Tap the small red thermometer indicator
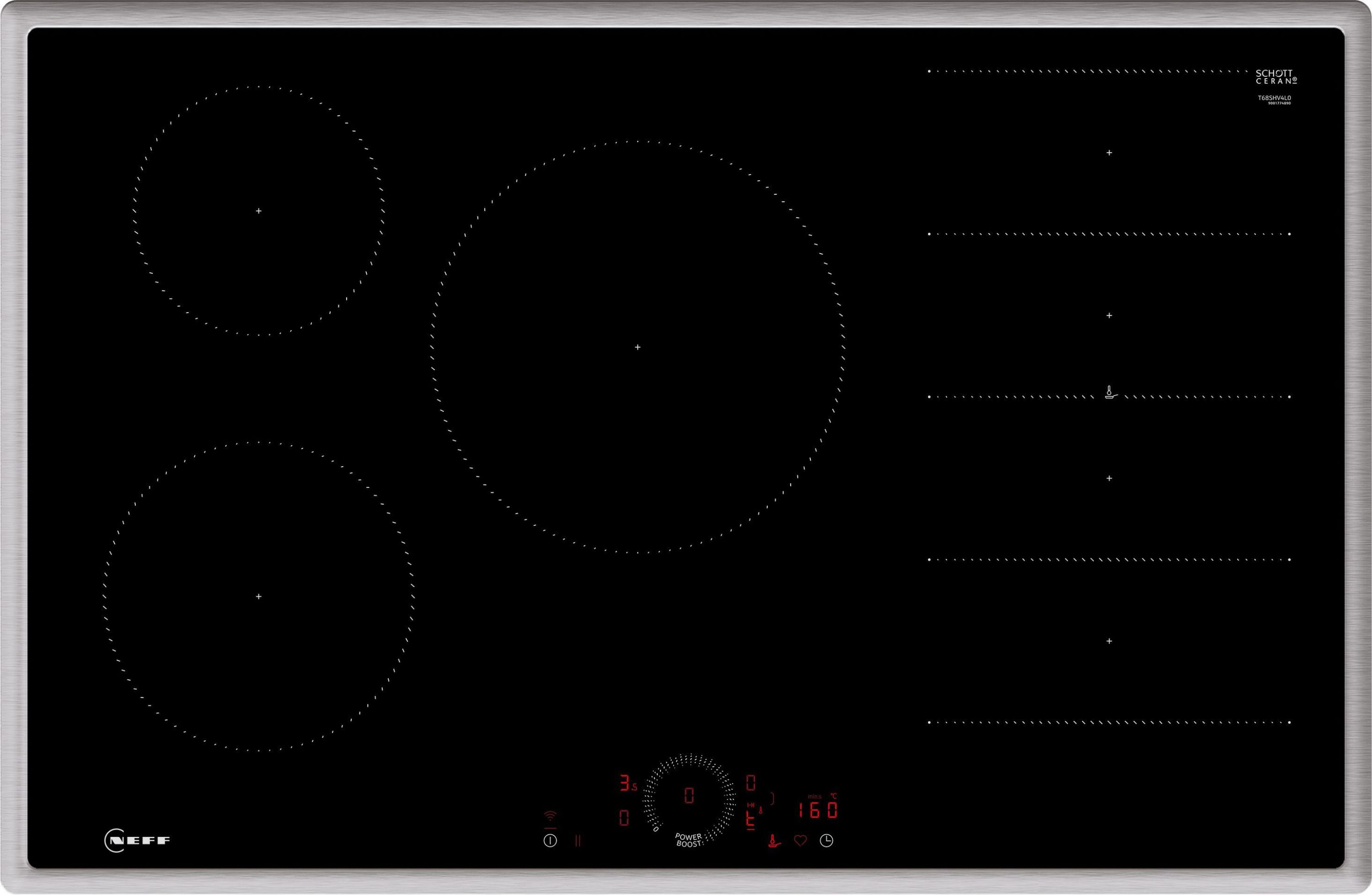This screenshot has width=1372, height=895. [761, 810]
